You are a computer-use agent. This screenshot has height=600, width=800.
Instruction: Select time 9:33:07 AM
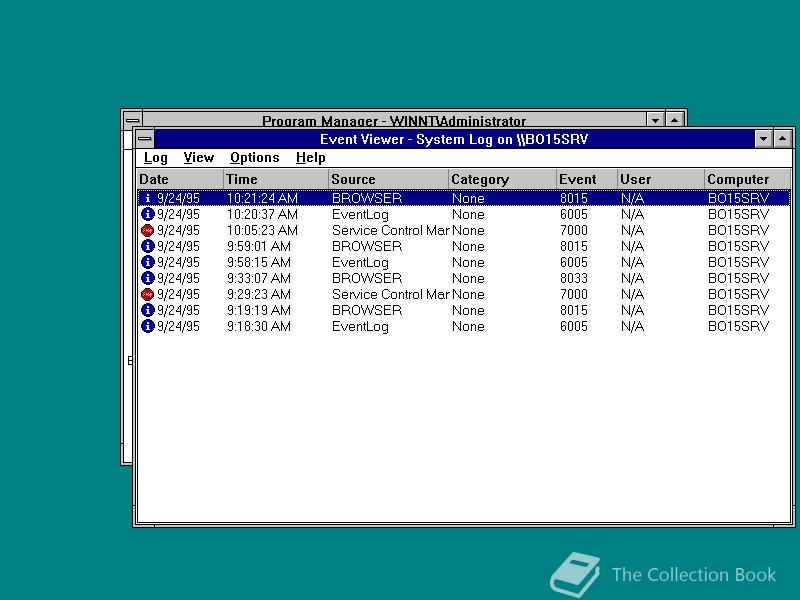click(259, 278)
